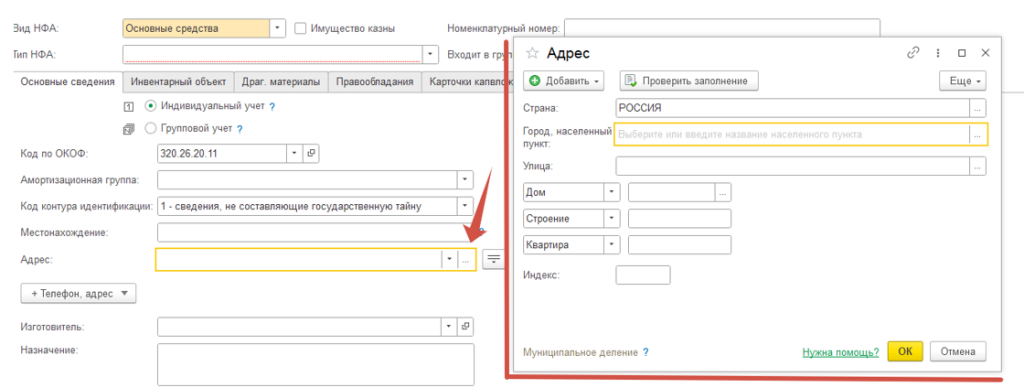
Task: Open the Квартира type dropdown
Action: point(612,245)
